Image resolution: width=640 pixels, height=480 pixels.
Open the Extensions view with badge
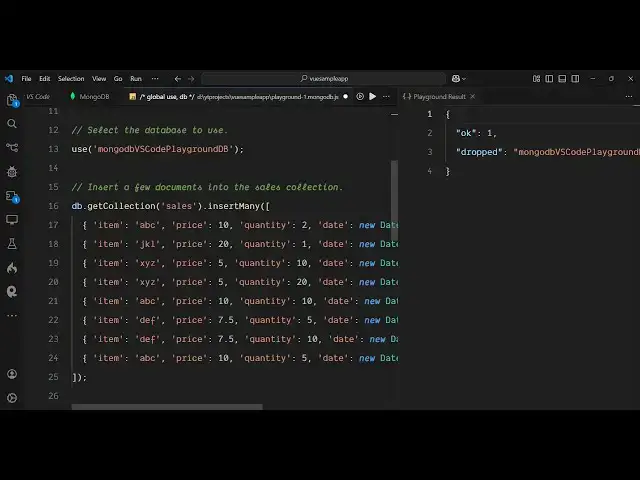[12, 197]
